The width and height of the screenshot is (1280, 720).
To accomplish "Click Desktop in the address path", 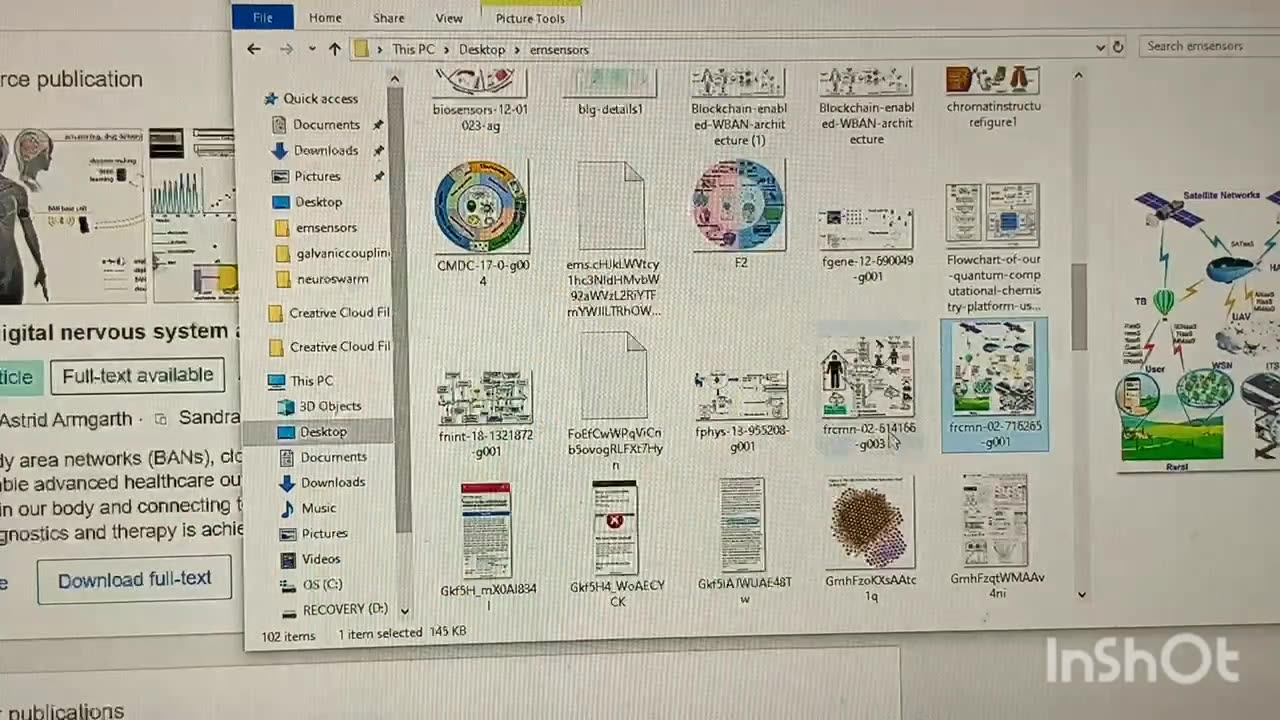I will coord(482,49).
